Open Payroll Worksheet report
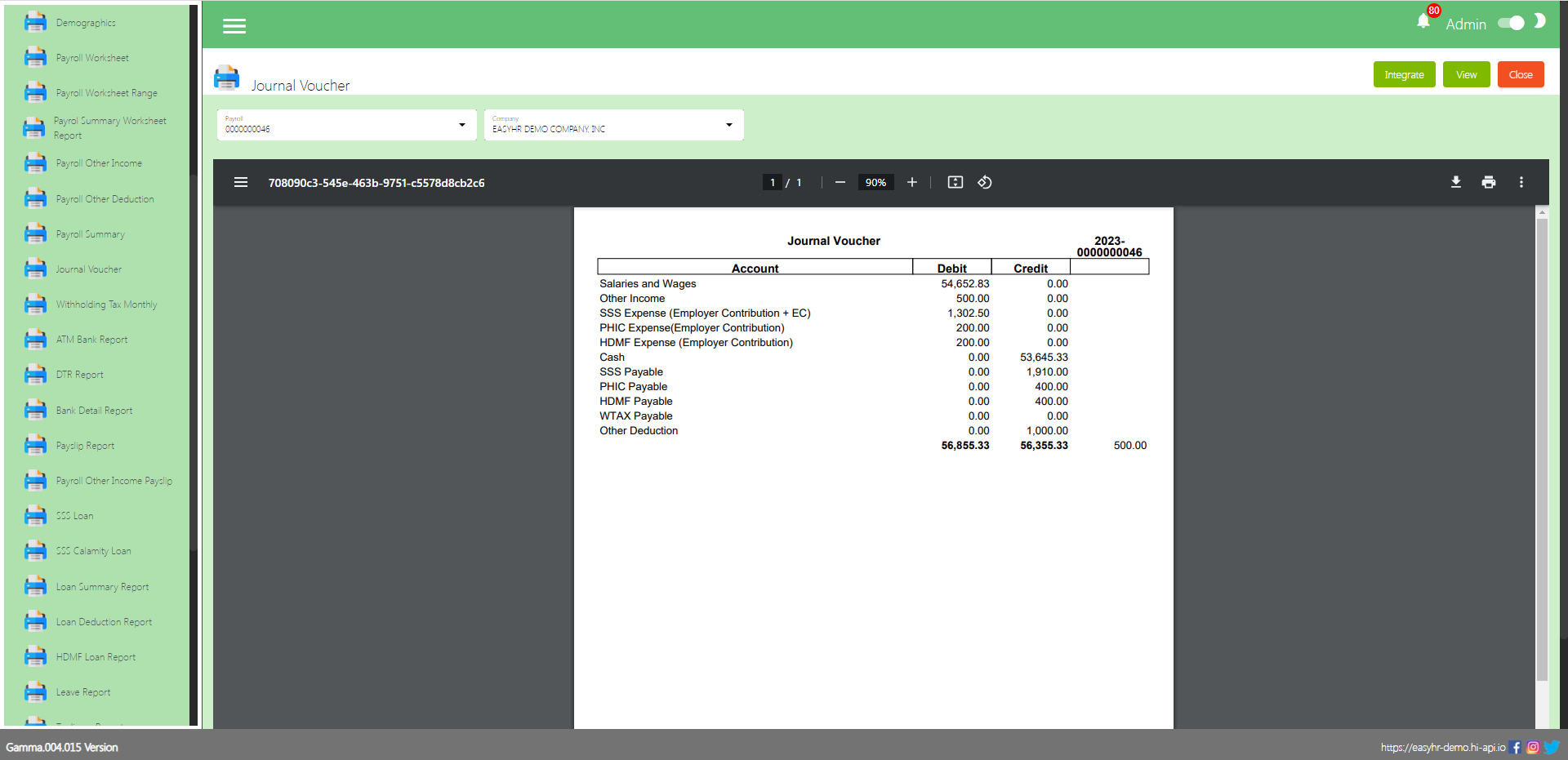Viewport: 1568px width, 760px height. click(92, 58)
